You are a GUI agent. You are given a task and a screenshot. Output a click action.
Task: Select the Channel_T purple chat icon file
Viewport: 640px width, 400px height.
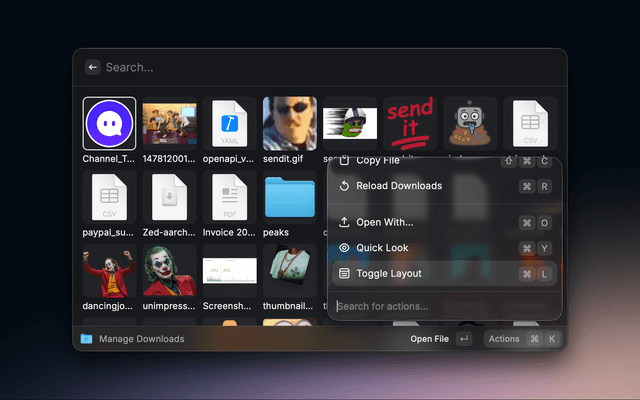(109, 124)
